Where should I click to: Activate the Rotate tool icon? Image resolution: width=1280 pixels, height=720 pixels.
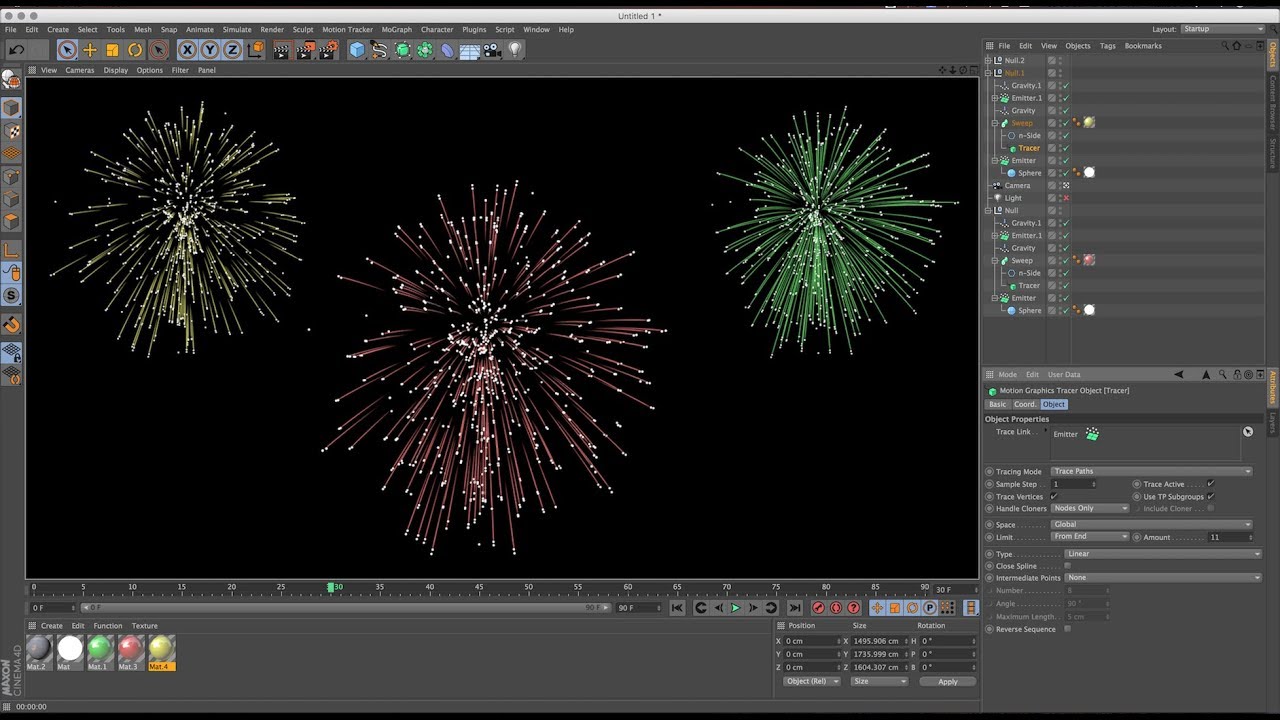(x=135, y=50)
